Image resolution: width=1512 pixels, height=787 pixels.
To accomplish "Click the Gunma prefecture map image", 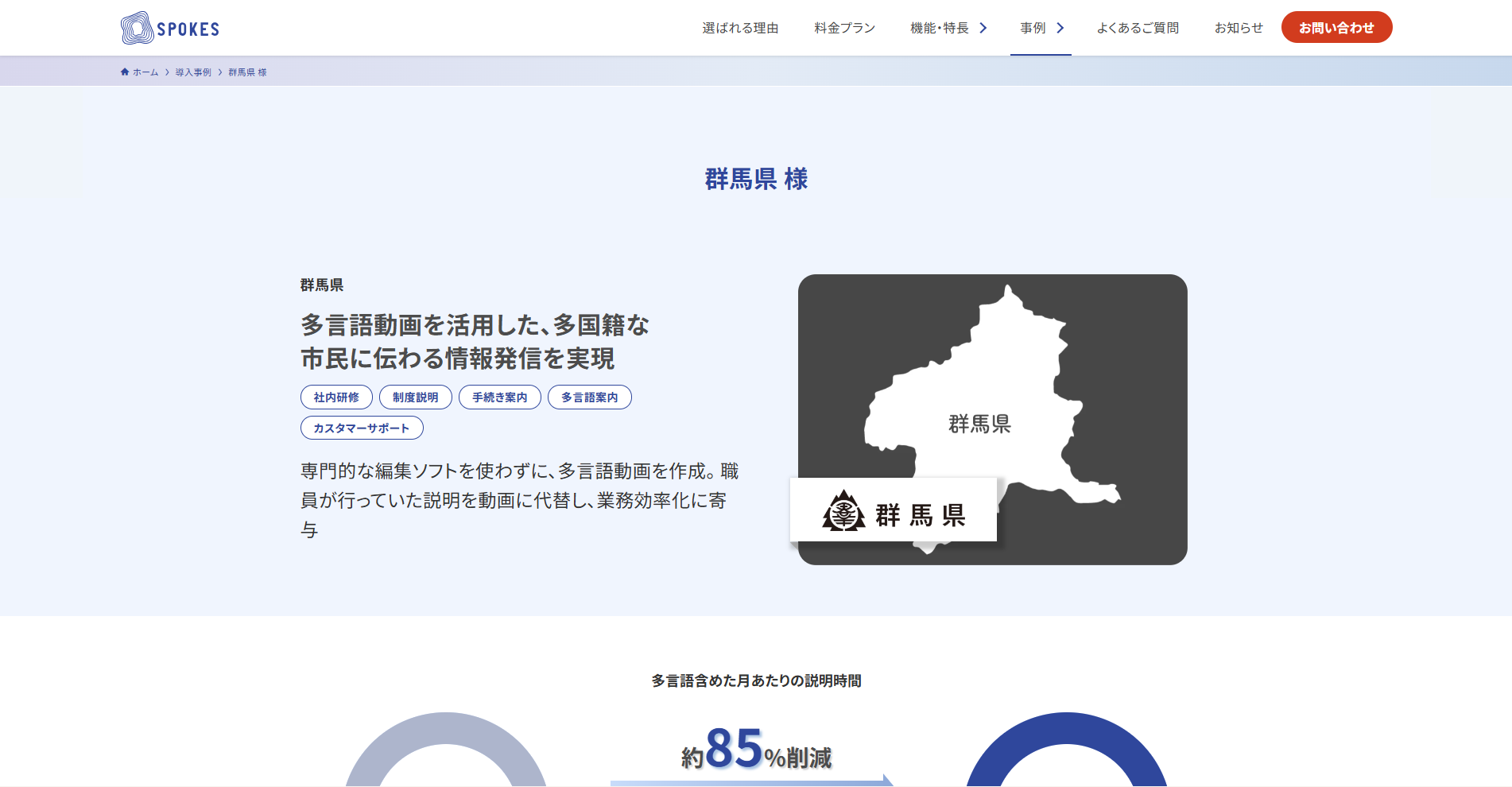I will 992,382.
